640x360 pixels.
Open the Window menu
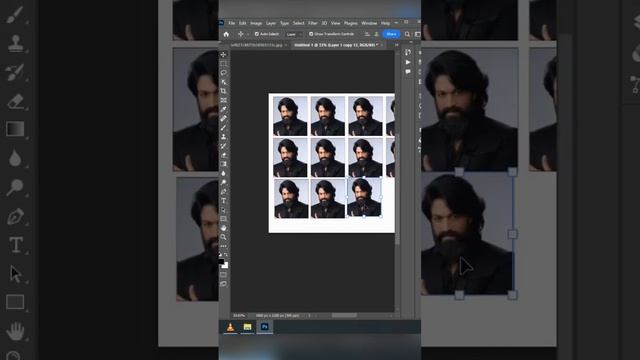[369, 23]
